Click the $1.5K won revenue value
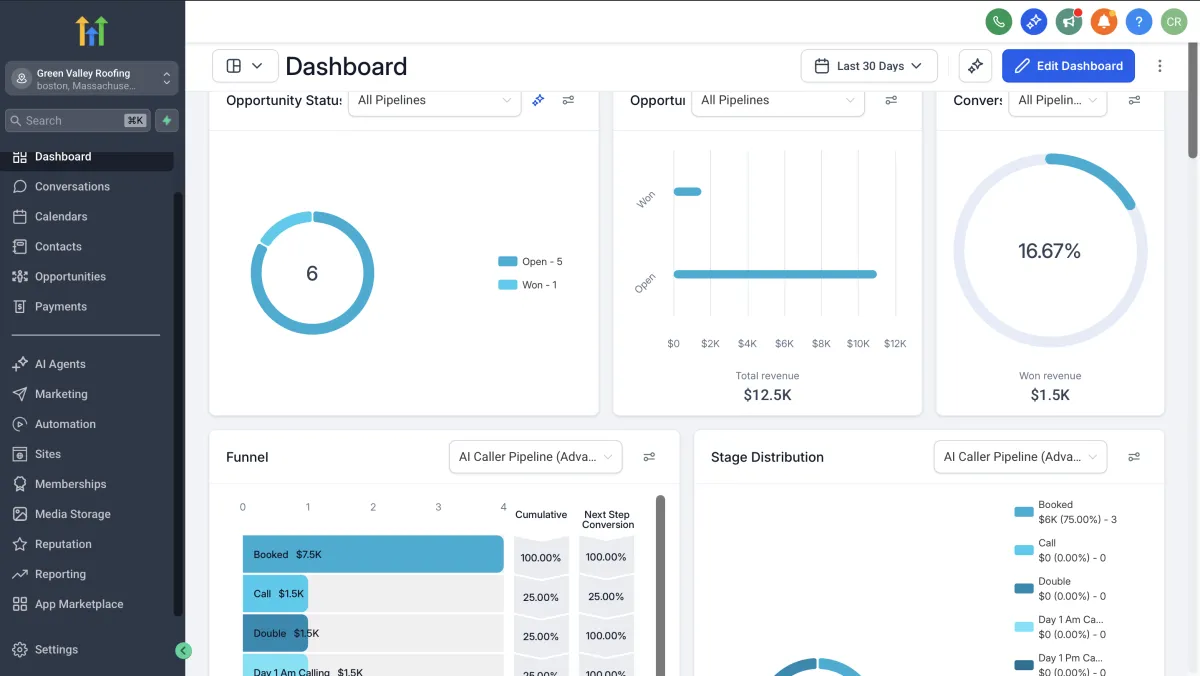 point(1050,395)
